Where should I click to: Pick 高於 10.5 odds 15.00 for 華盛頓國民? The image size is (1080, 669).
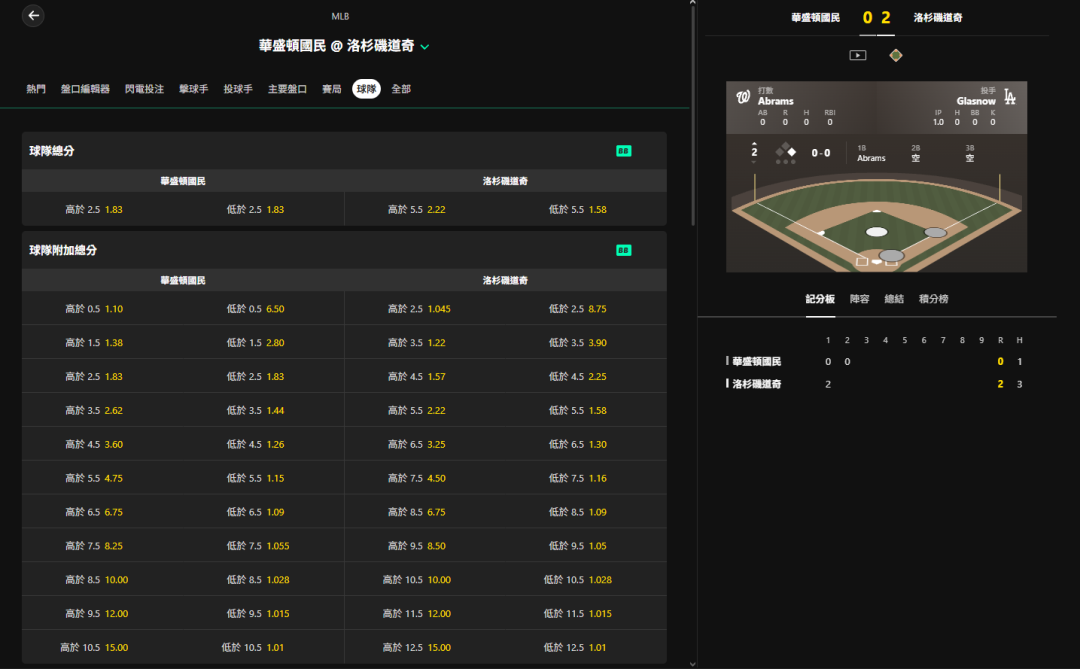94,648
